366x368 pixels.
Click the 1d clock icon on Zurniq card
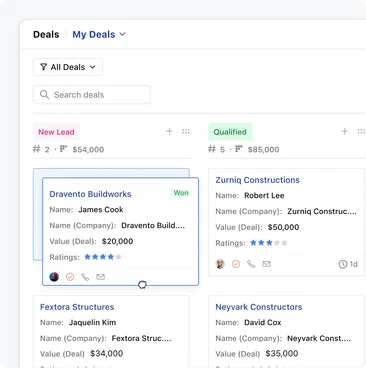click(343, 264)
